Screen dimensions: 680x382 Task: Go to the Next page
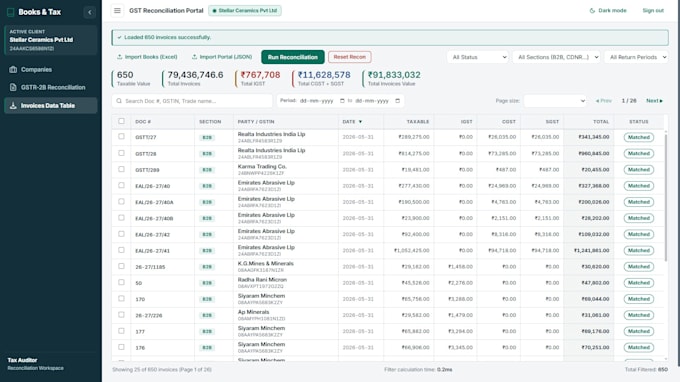click(654, 101)
